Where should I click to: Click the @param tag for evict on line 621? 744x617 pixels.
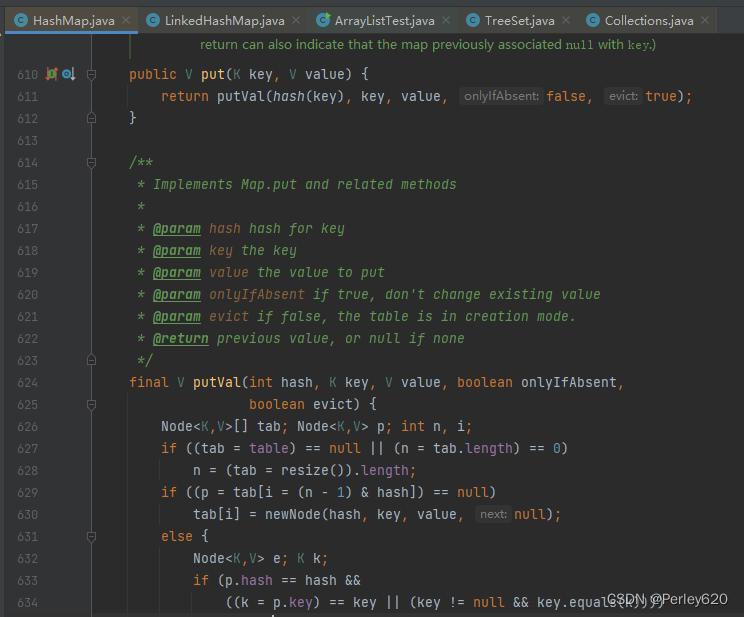pos(177,317)
